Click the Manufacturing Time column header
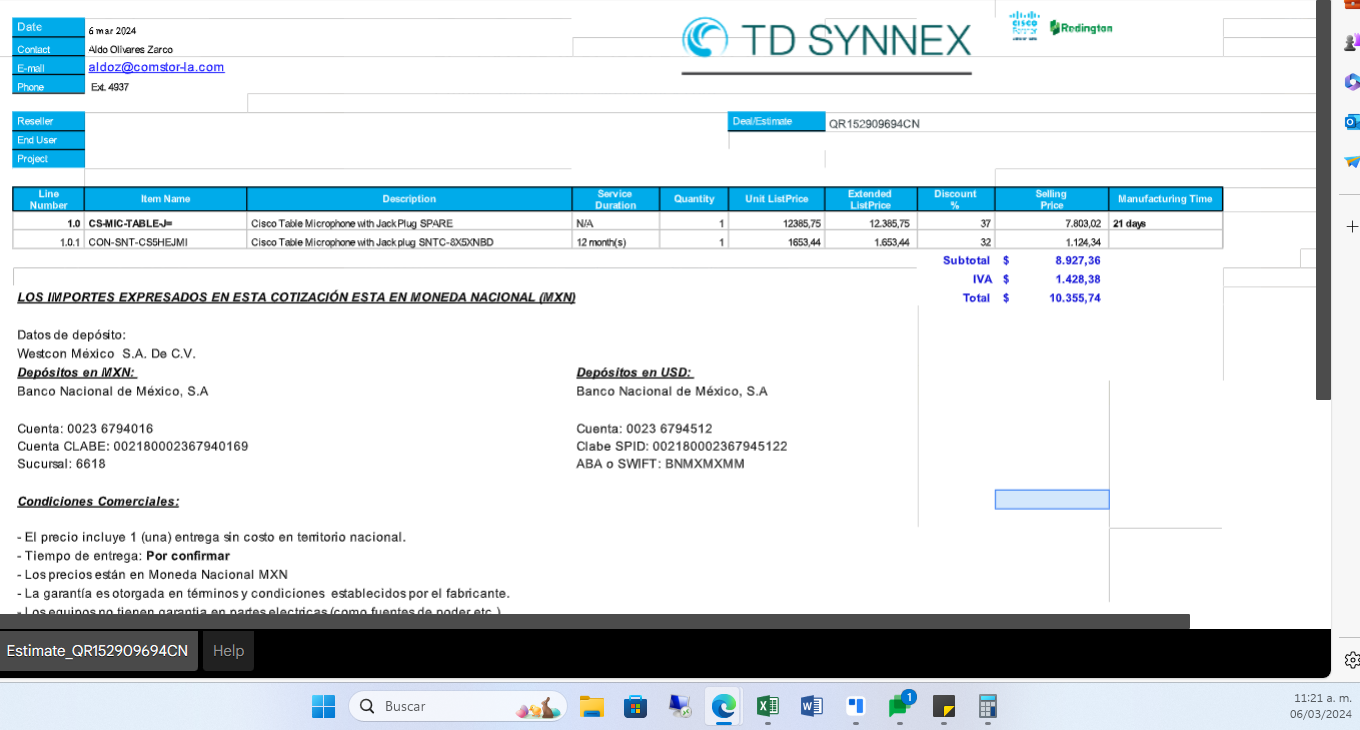The height and width of the screenshot is (730, 1360). click(1165, 199)
